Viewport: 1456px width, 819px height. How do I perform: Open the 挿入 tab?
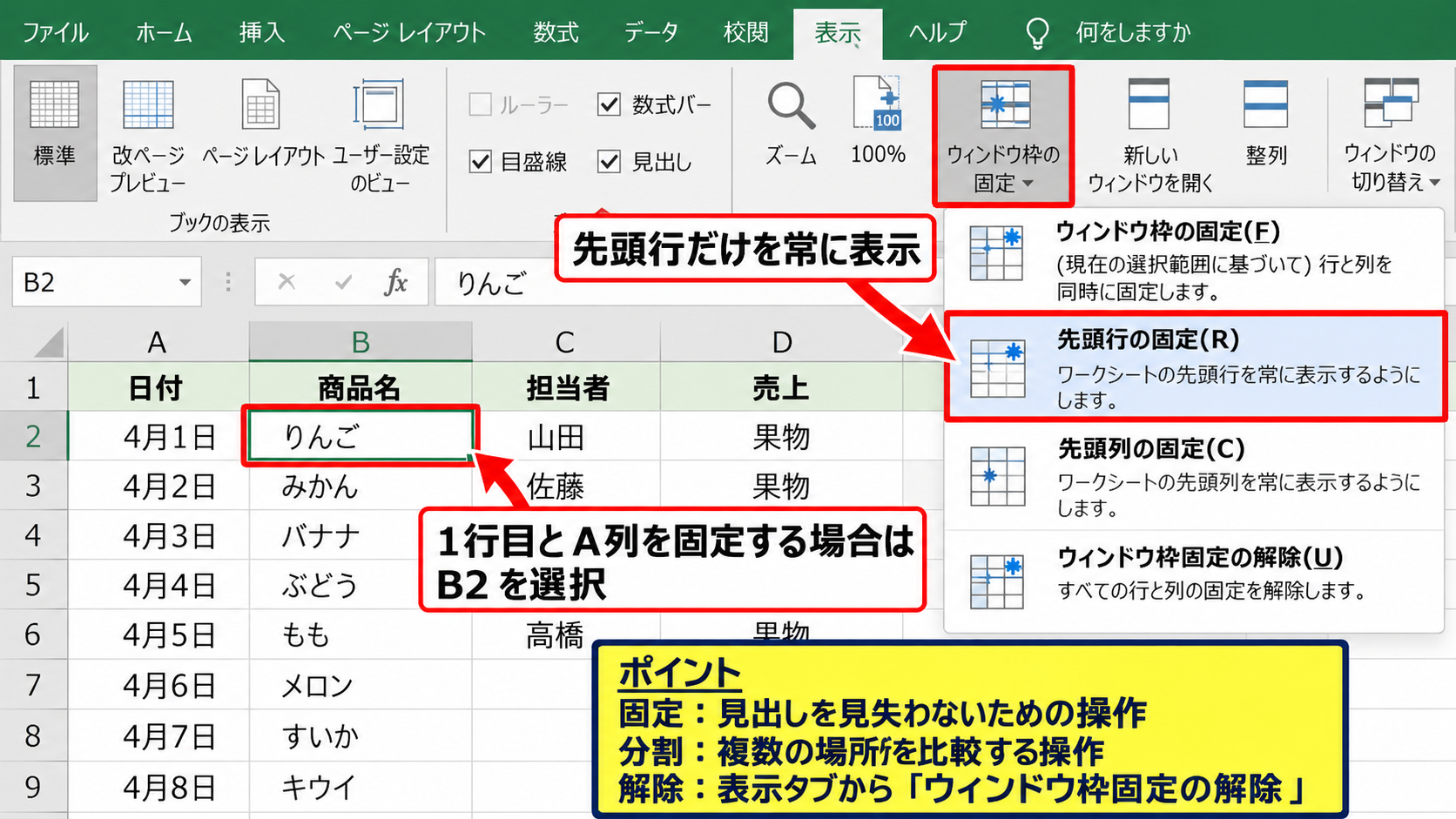pyautogui.click(x=262, y=33)
